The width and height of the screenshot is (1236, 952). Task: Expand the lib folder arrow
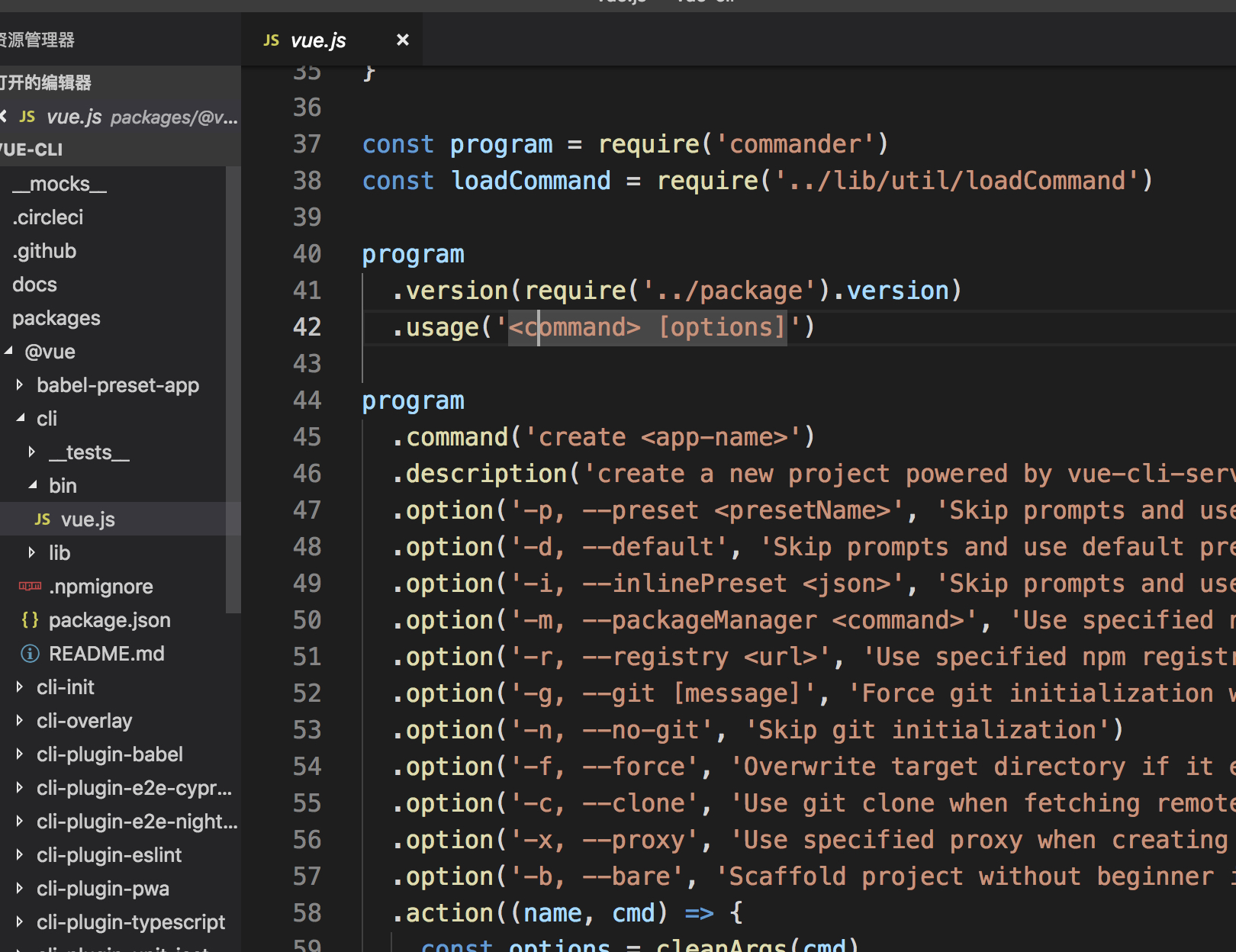point(32,553)
